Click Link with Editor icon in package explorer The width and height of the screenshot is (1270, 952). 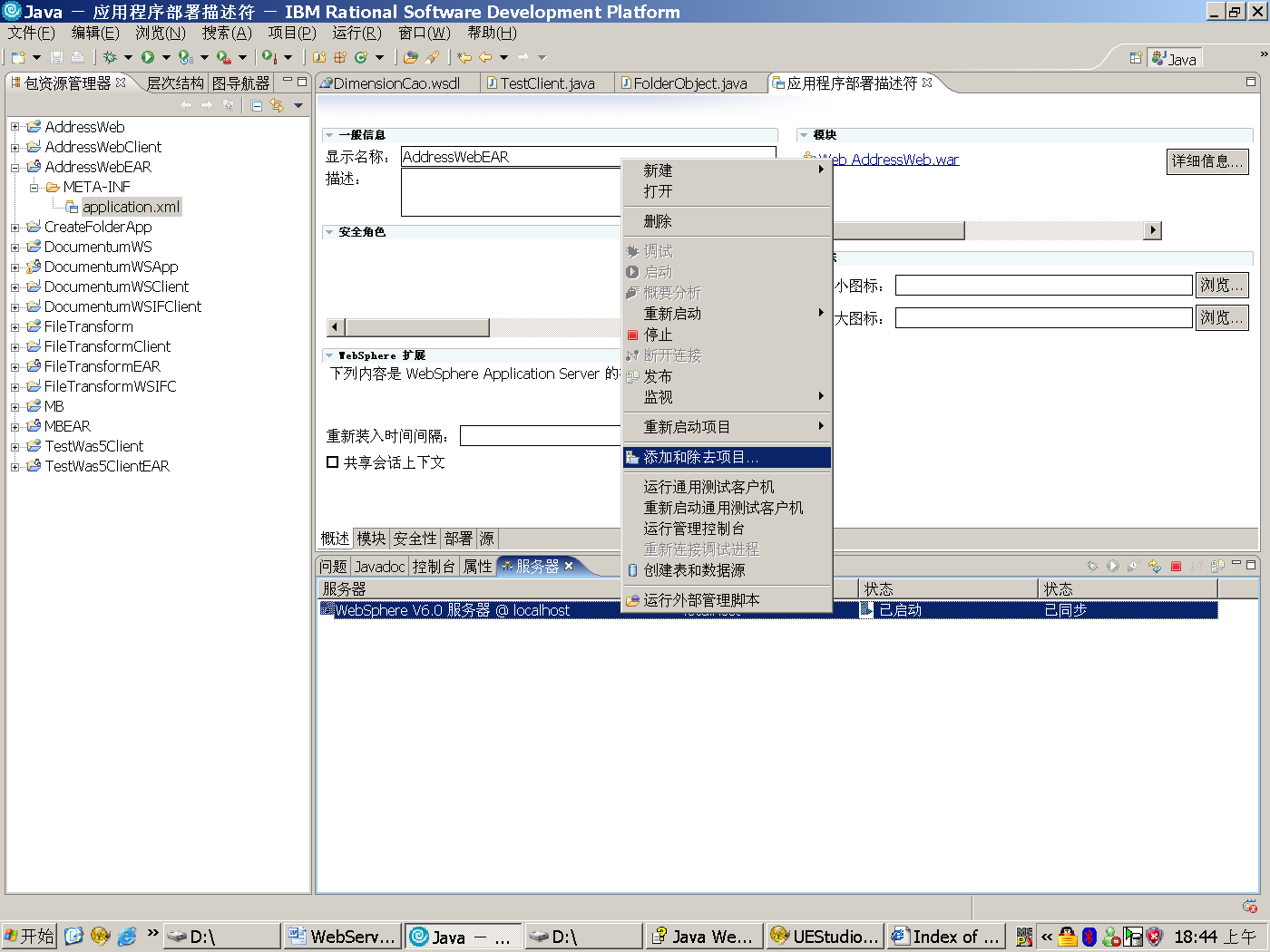pos(277,106)
